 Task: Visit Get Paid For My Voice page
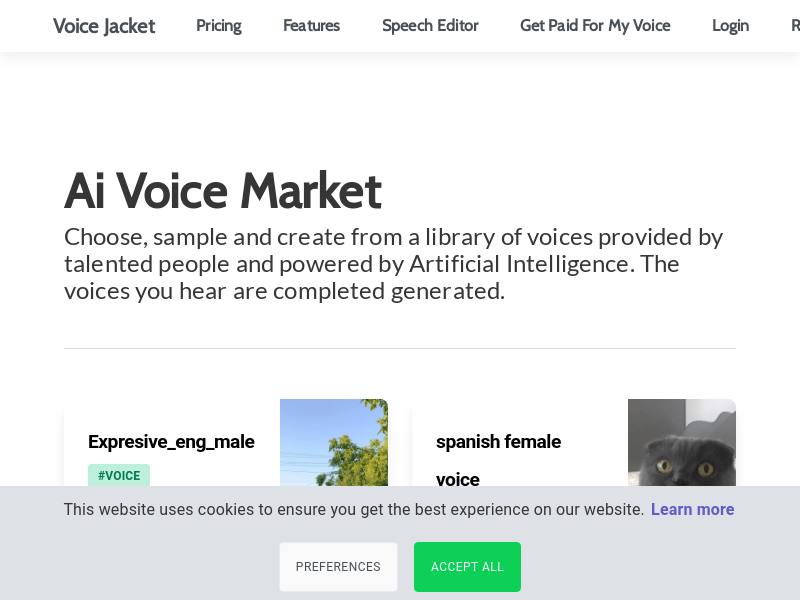[595, 26]
